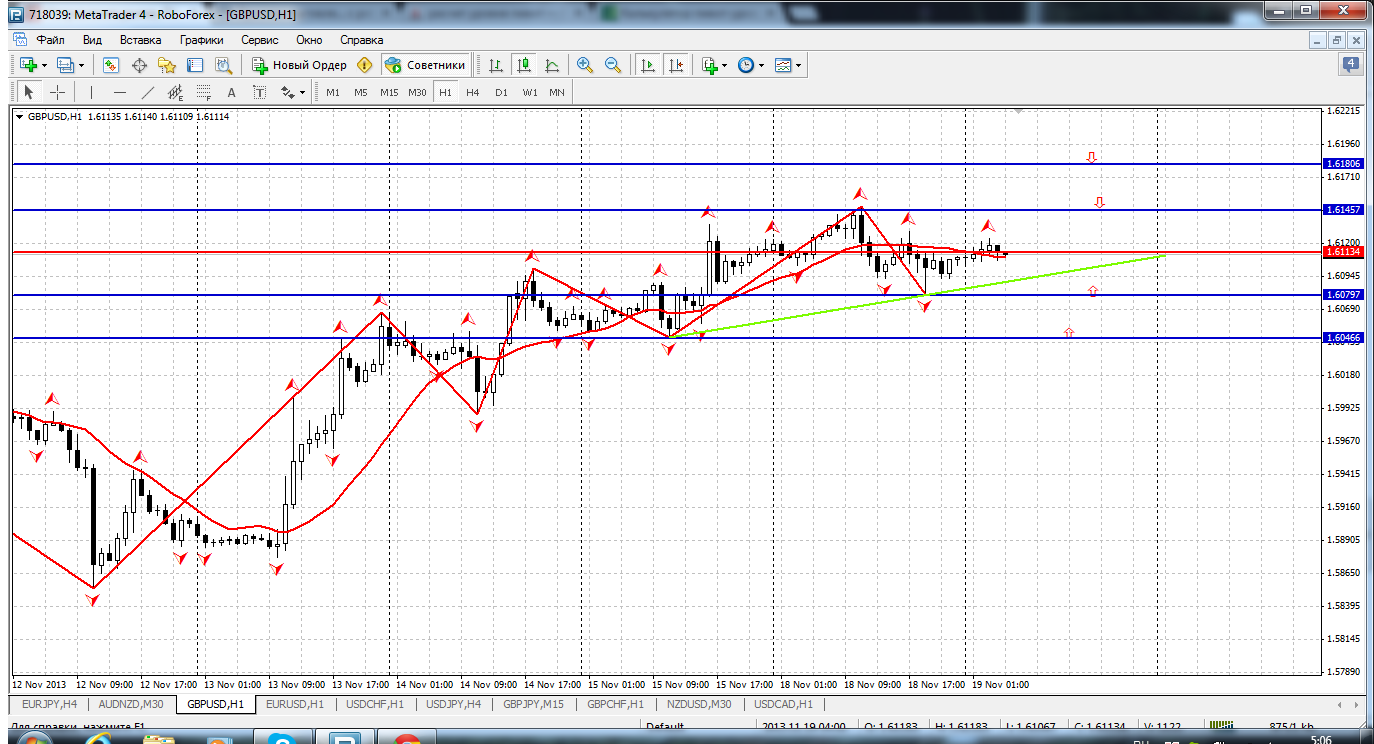Viewport: 1374px width, 744px height.
Task: Set timeframe to M15
Action: 389,92
